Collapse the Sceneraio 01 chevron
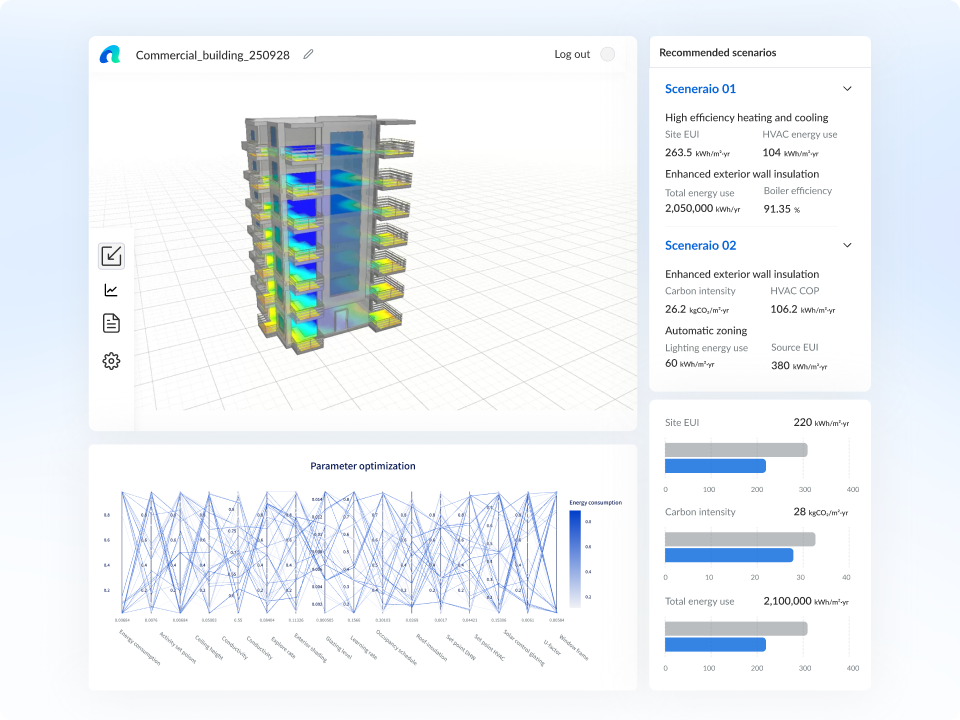 (847, 89)
